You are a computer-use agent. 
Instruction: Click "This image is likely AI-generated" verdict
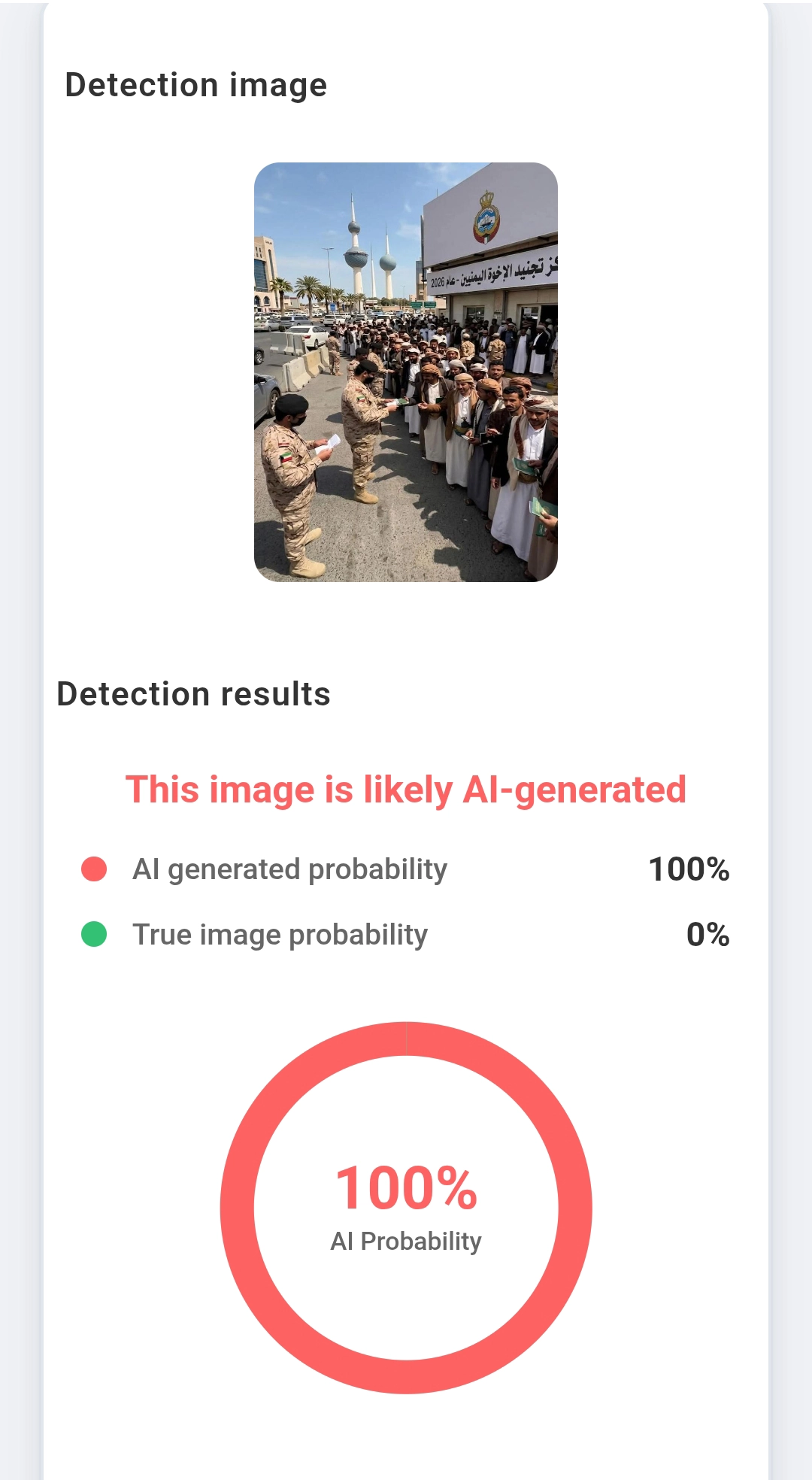coord(406,790)
